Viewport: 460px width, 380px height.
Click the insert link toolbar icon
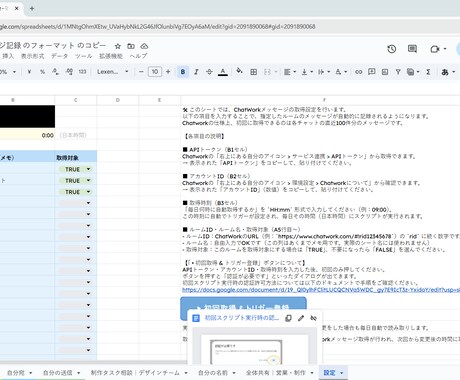[x=359, y=72]
